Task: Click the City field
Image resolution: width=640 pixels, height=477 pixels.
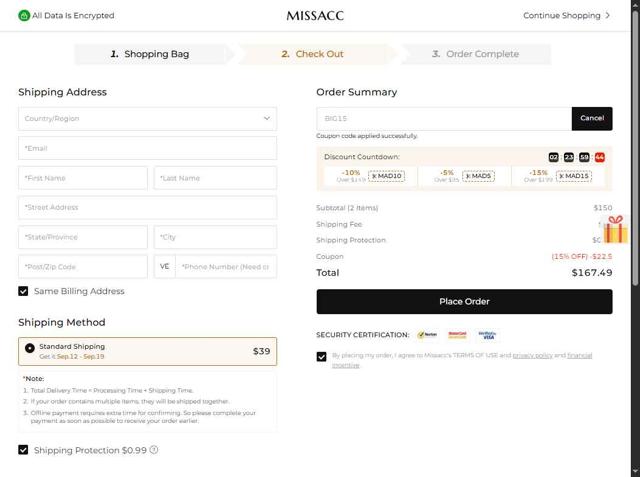Action: (x=215, y=237)
